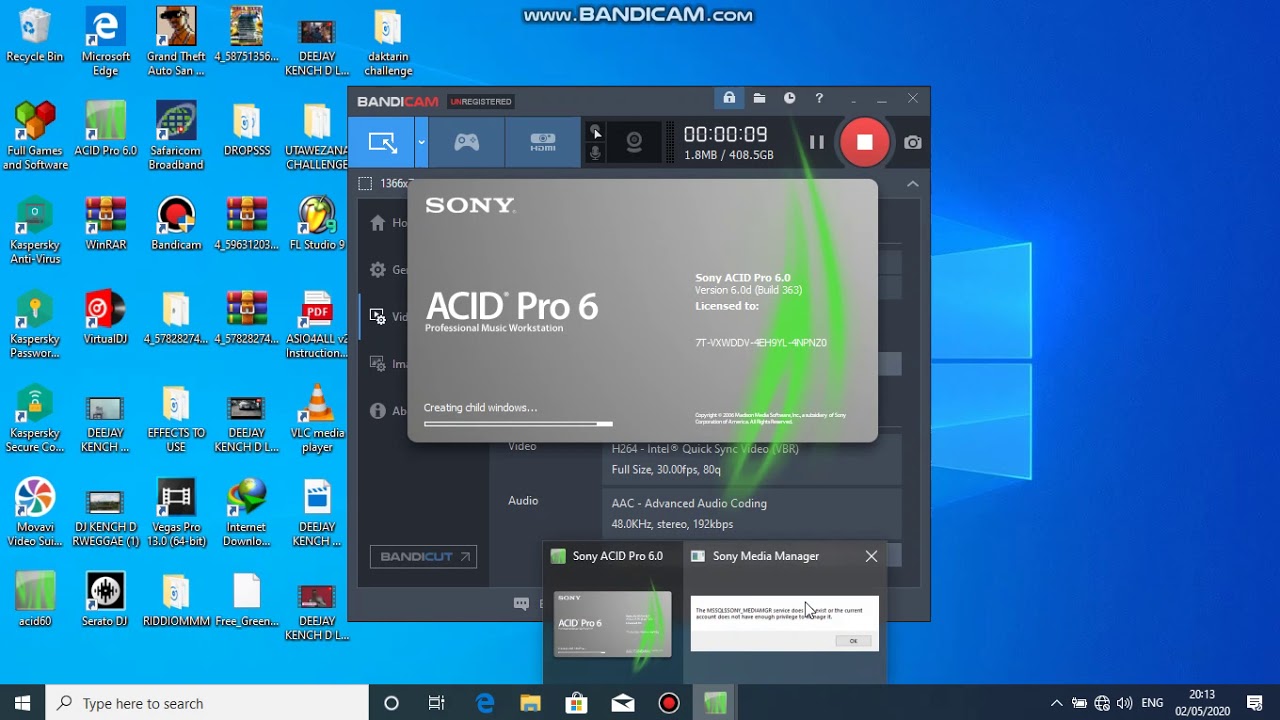This screenshot has height=720, width=1280.
Task: Select the Sony Media Manager preview thumbnail
Action: point(784,623)
